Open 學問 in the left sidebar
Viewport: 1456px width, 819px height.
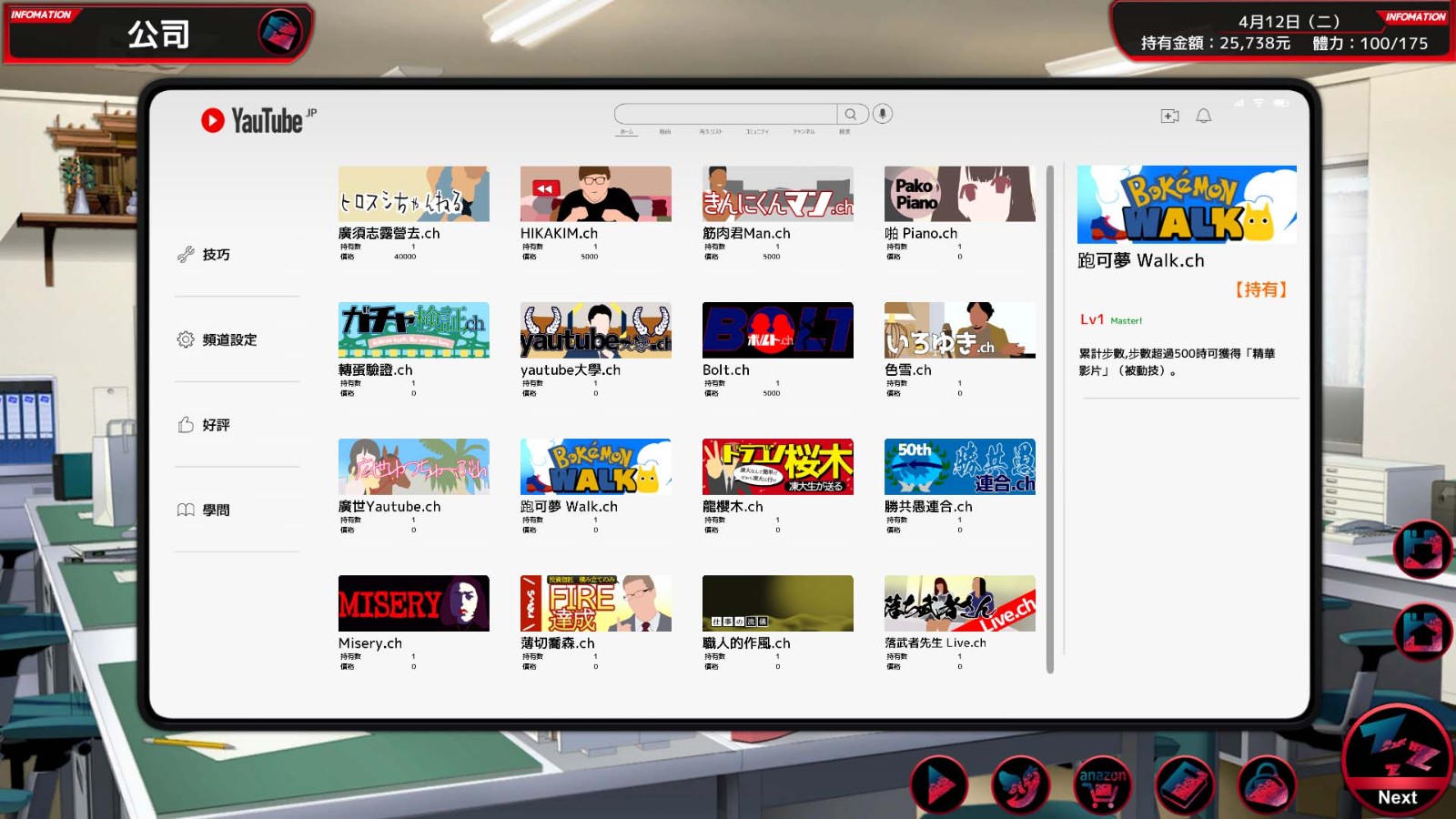coord(216,510)
